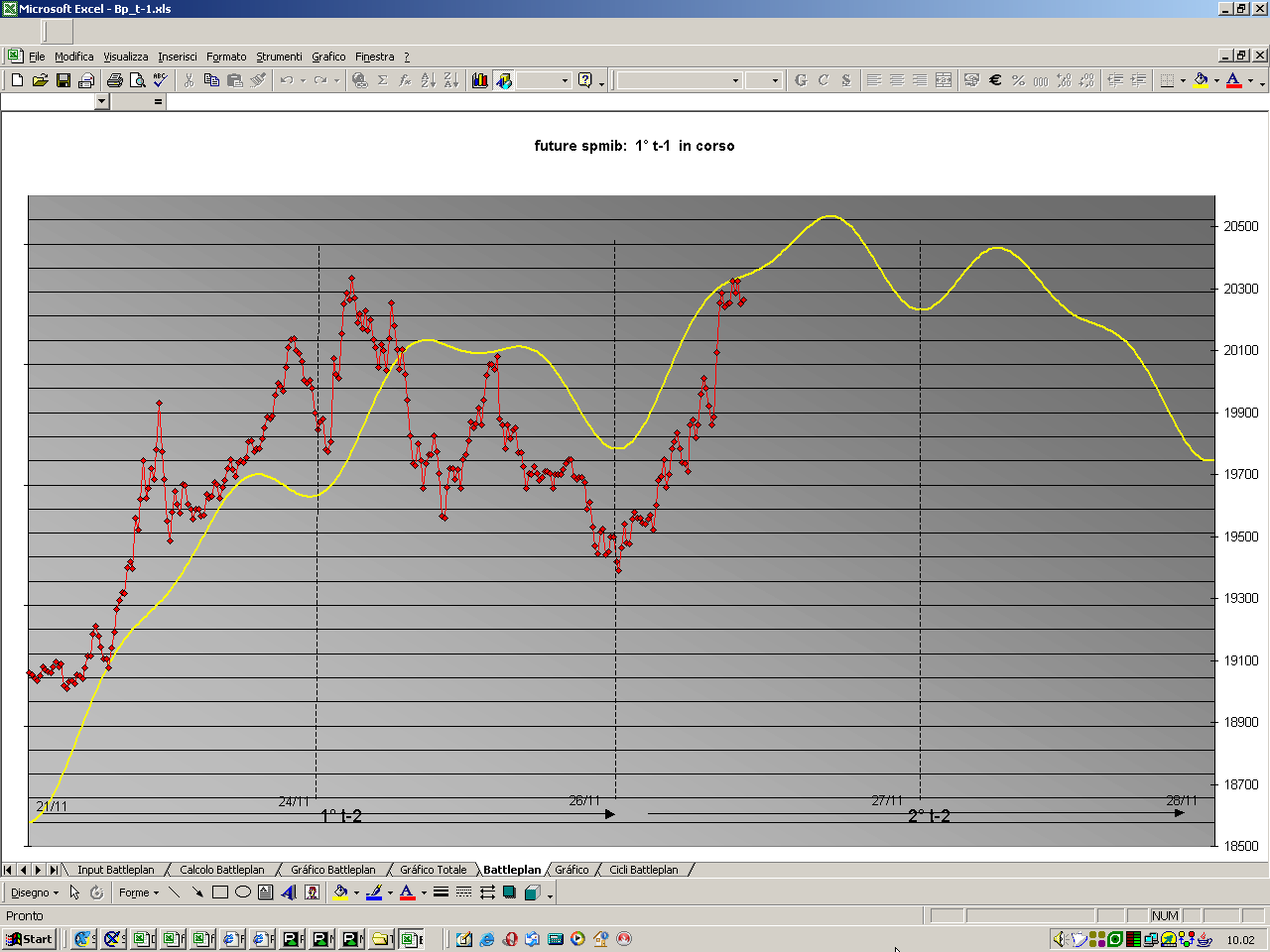The width and height of the screenshot is (1270, 952).
Task: Choose Line Style in the Drawing toolbar
Action: coord(442,892)
